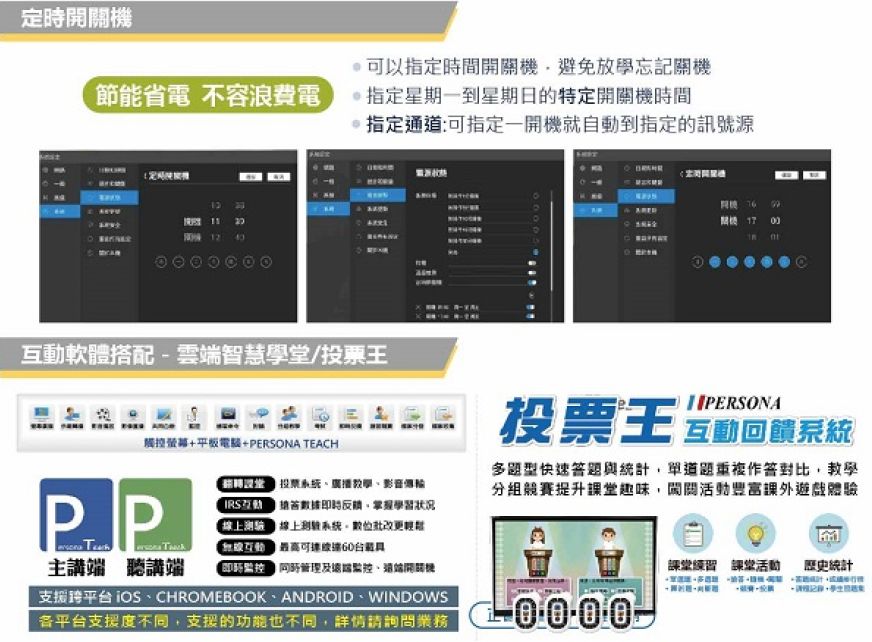Select highlighted first-column sidebar item in left screenshot
The height and width of the screenshot is (642, 872).
pos(60,211)
